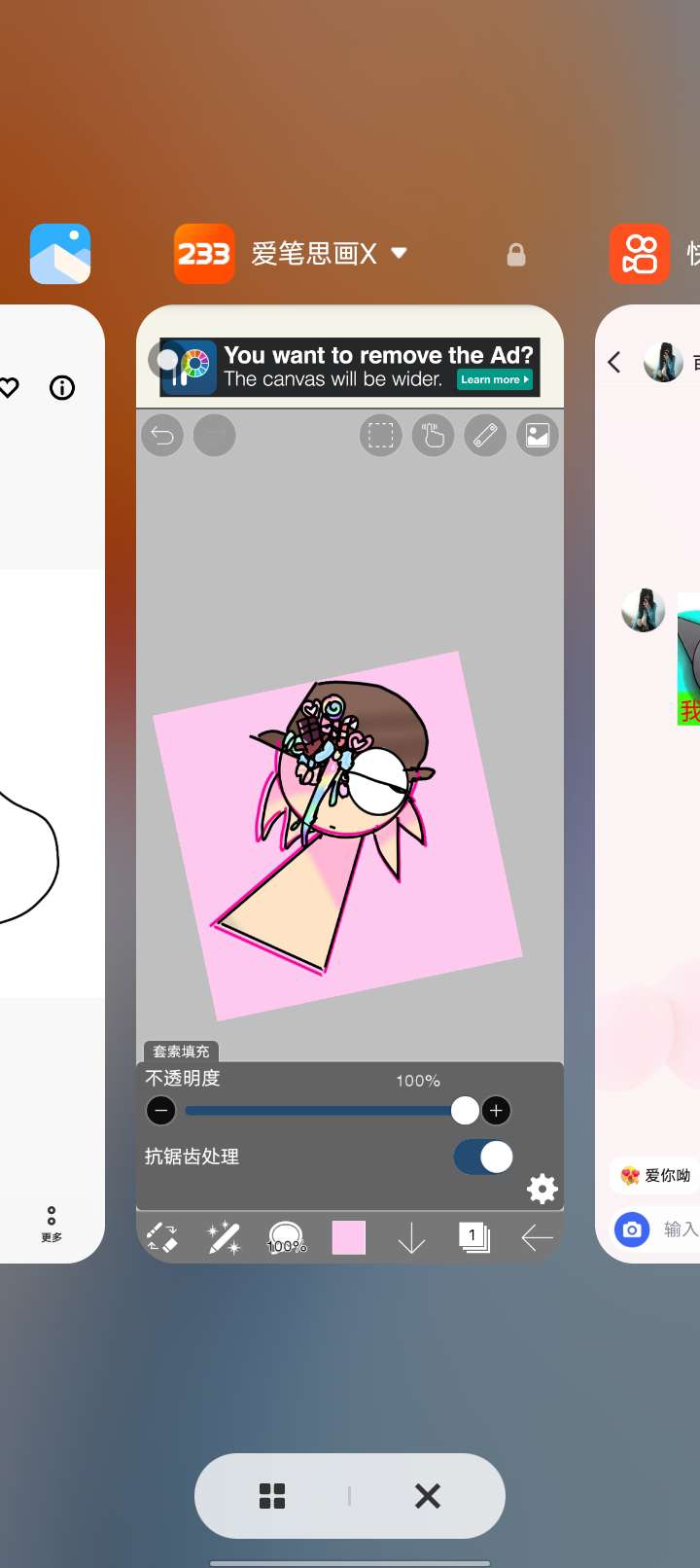Image resolution: width=700 pixels, height=1568 pixels.
Task: Decrease opacity with the minus button
Action: pyautogui.click(x=161, y=1110)
